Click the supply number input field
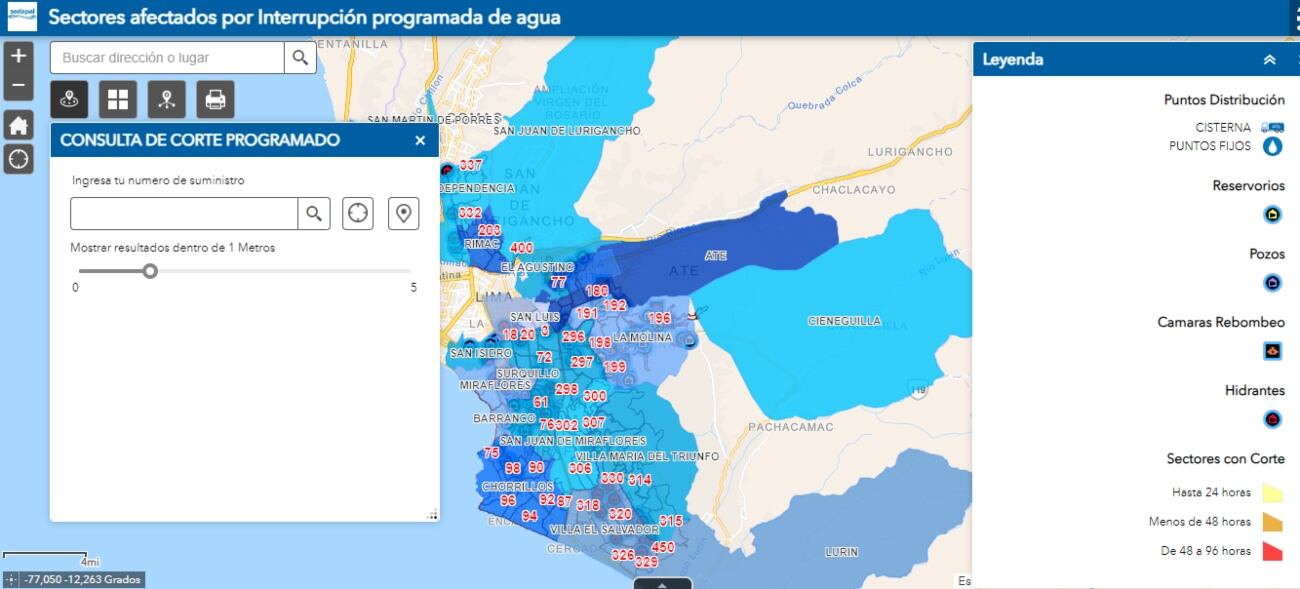 coord(184,213)
